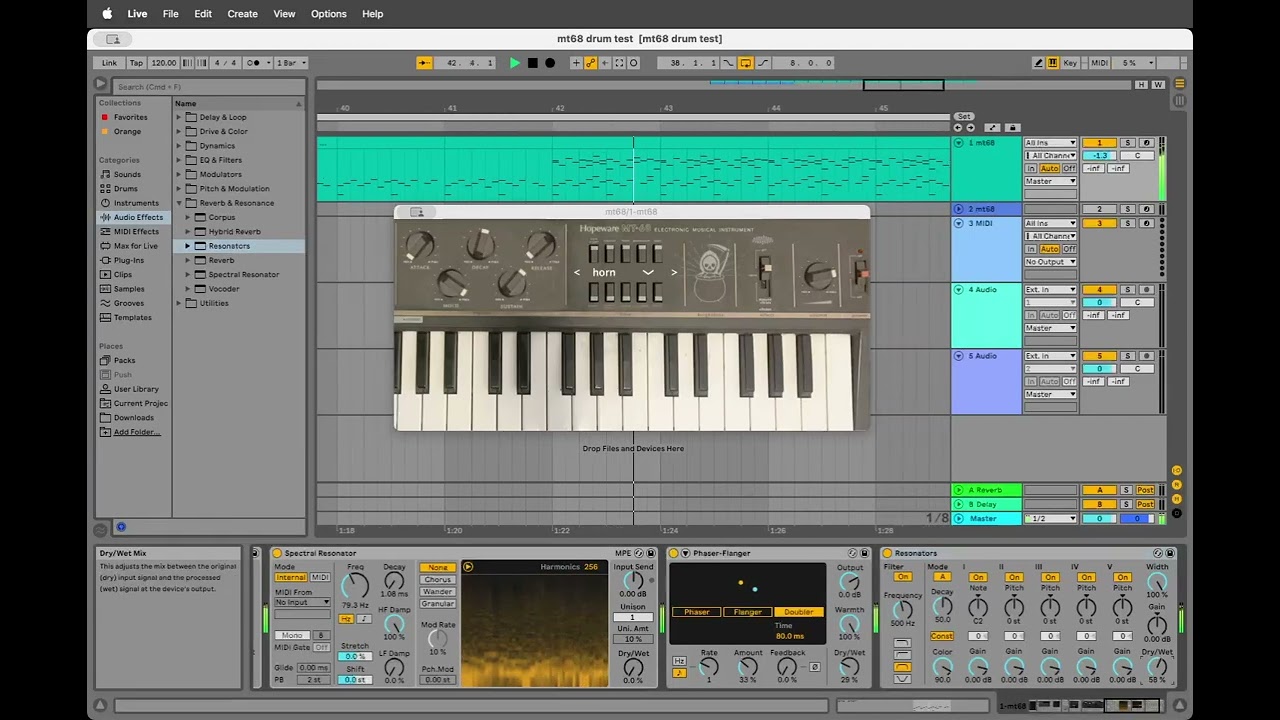The width and height of the screenshot is (1280, 720).
Task: Click the next preset arrow on MT-68
Action: point(674,272)
